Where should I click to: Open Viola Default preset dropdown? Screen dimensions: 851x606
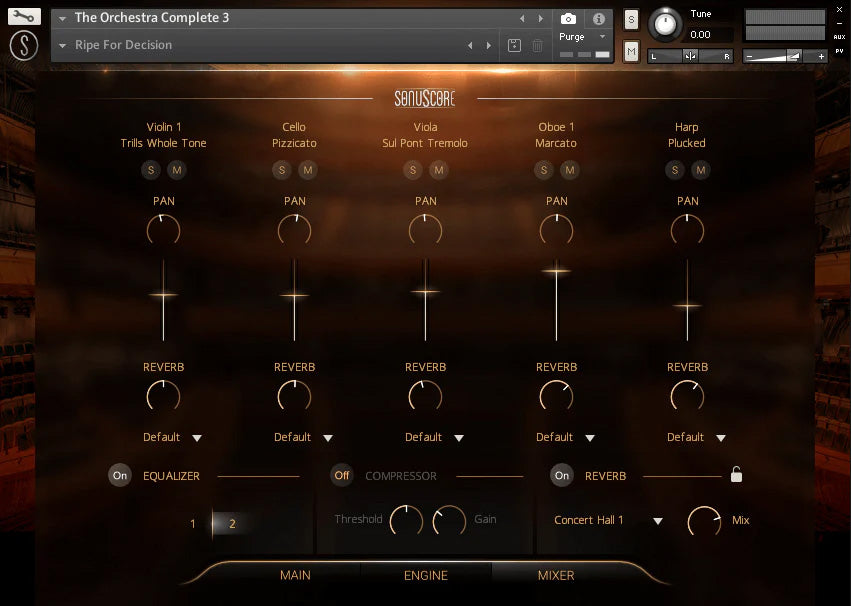[x=434, y=437]
